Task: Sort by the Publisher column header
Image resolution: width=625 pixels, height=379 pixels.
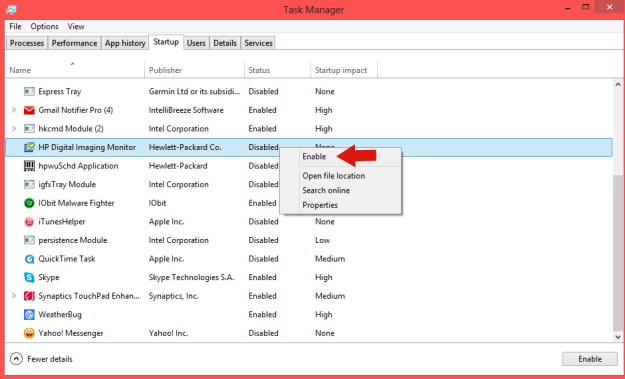Action: (x=194, y=70)
